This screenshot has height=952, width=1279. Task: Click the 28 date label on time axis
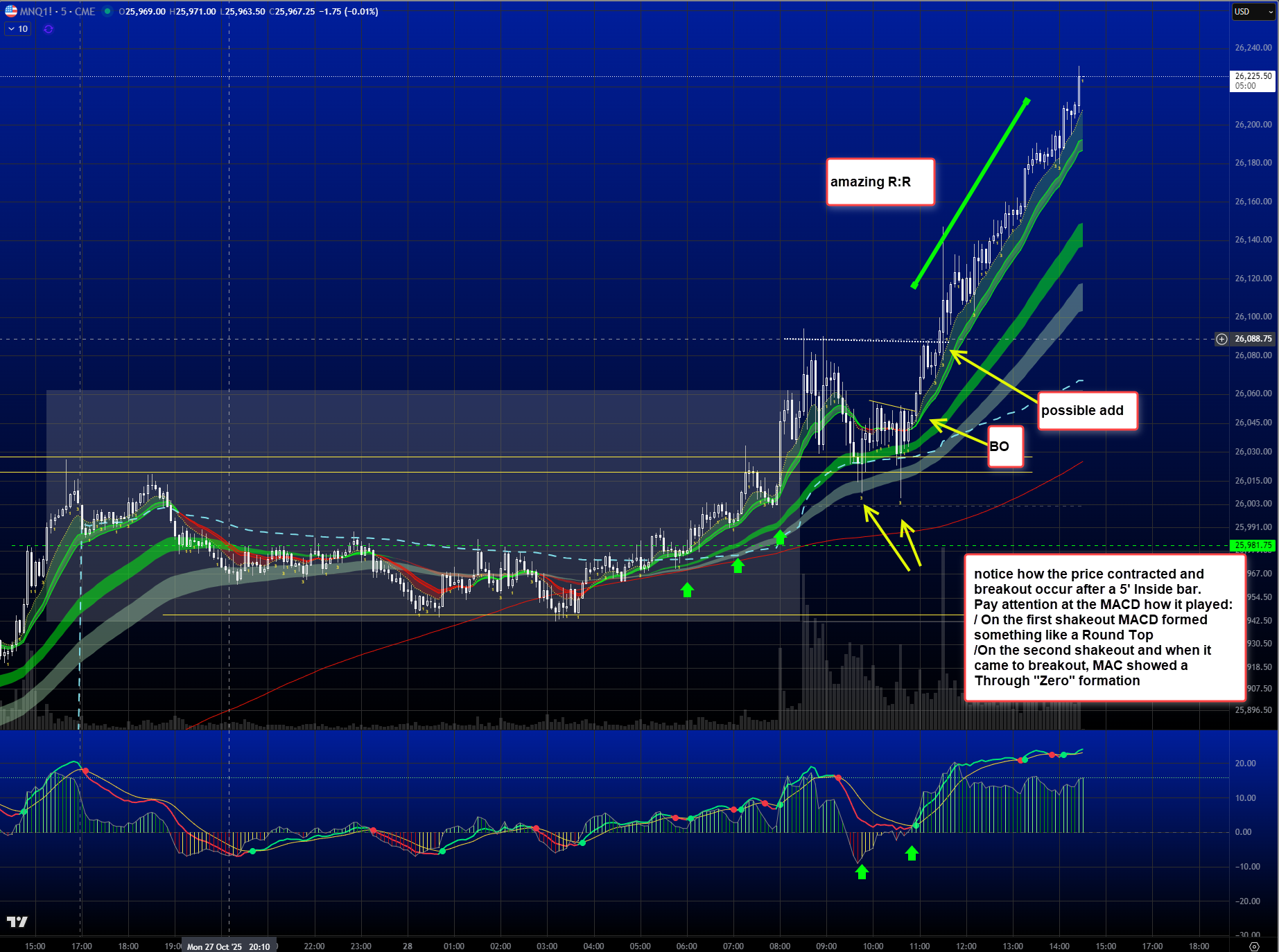pyautogui.click(x=408, y=946)
